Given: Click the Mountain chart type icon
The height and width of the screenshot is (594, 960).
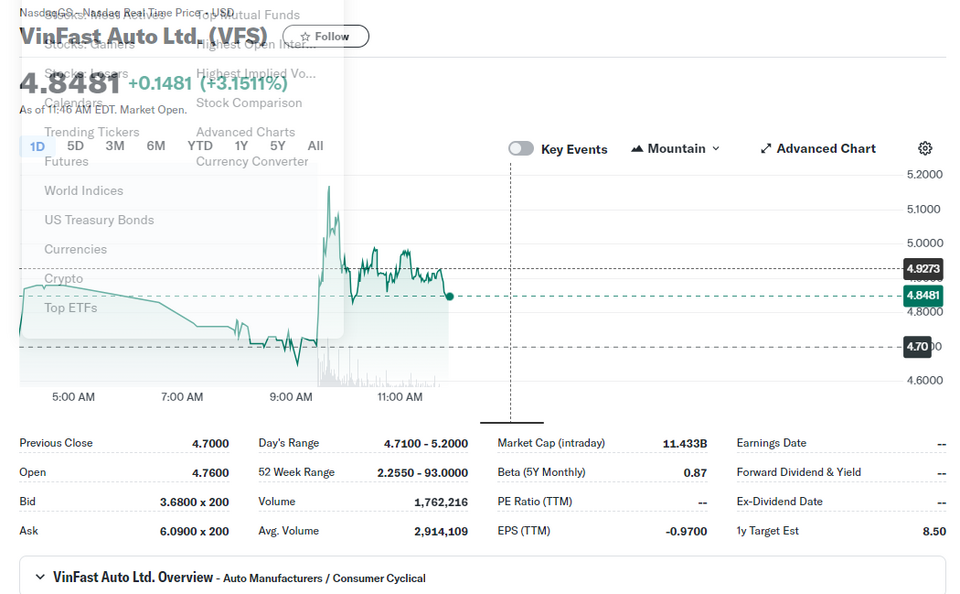Looking at the screenshot, I should [637, 149].
